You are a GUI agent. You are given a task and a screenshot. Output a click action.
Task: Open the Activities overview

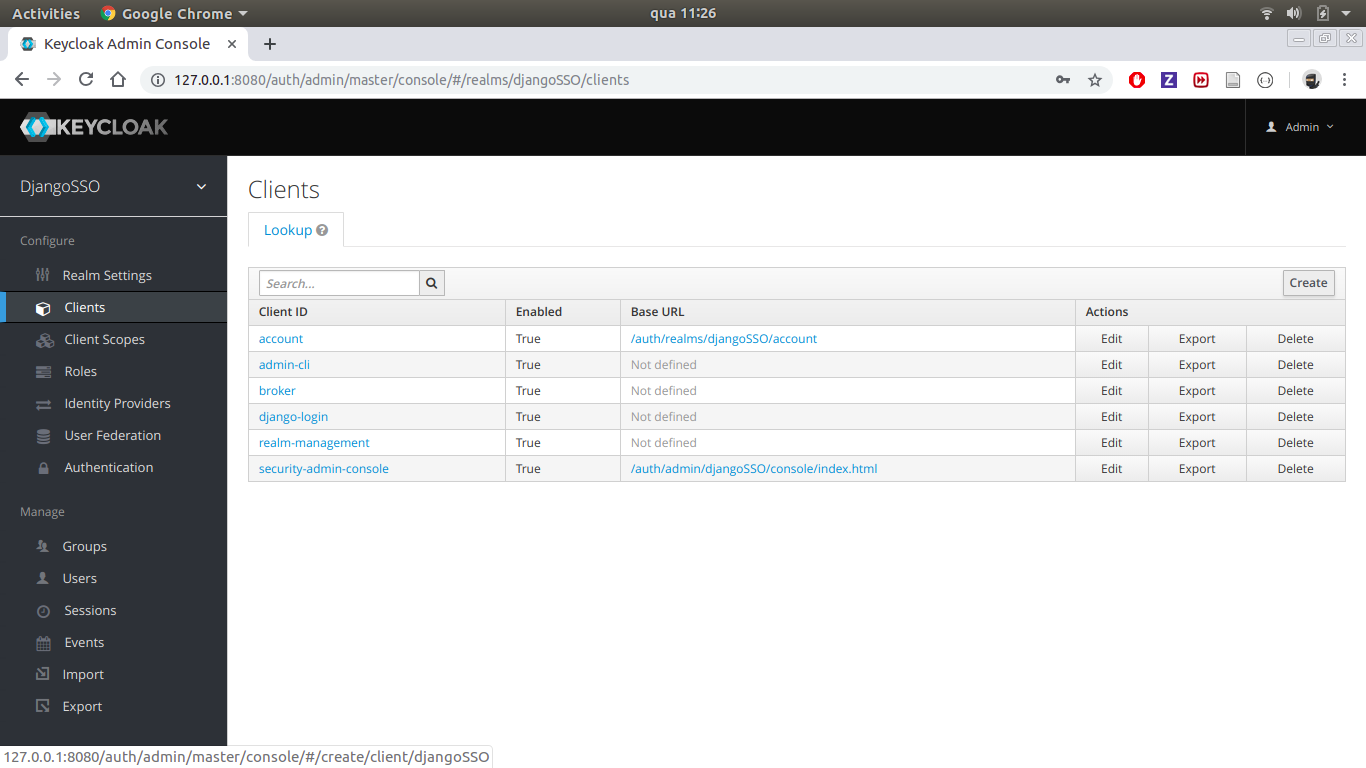tap(45, 13)
